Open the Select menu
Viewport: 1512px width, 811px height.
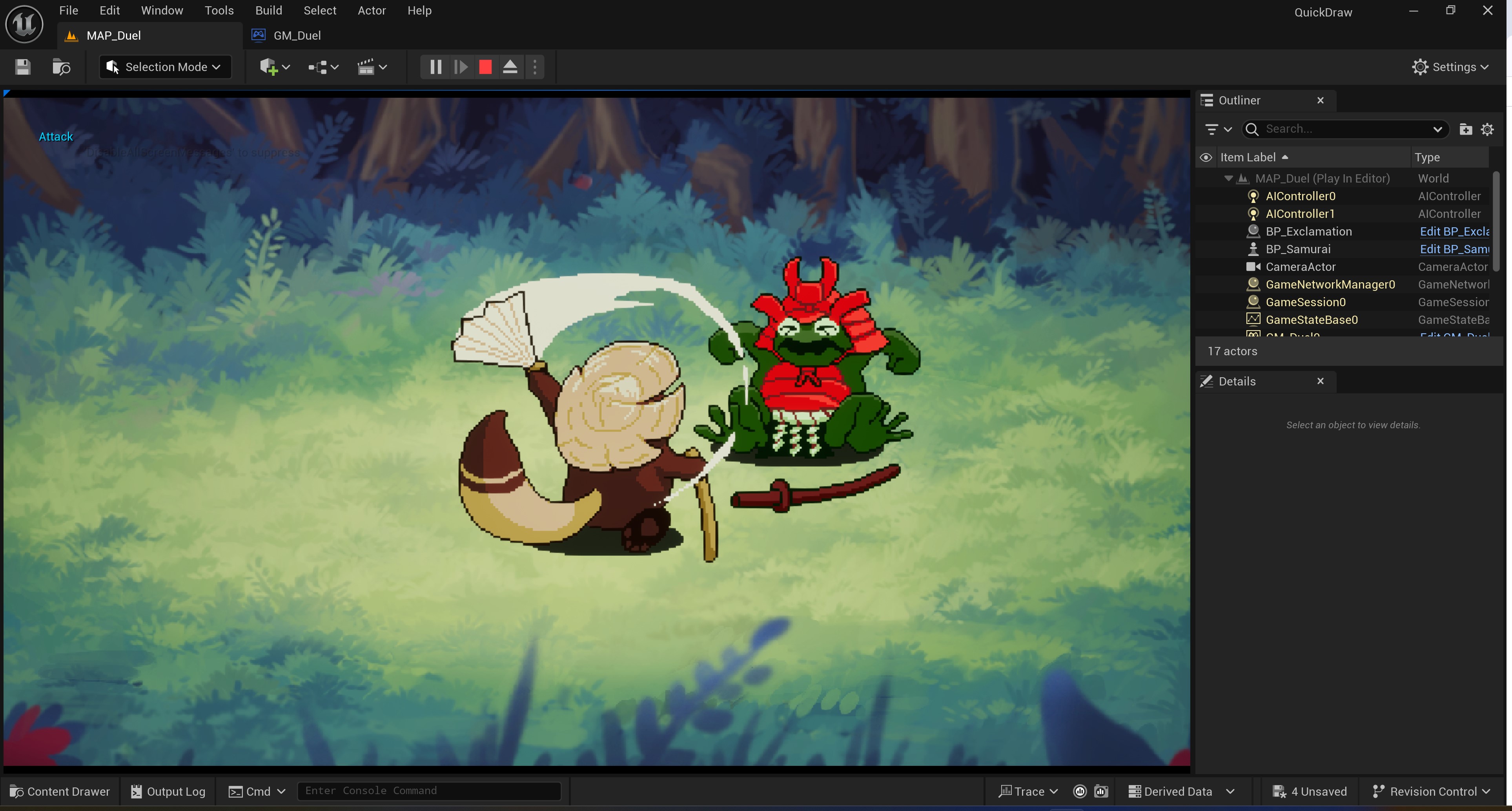[x=320, y=11]
